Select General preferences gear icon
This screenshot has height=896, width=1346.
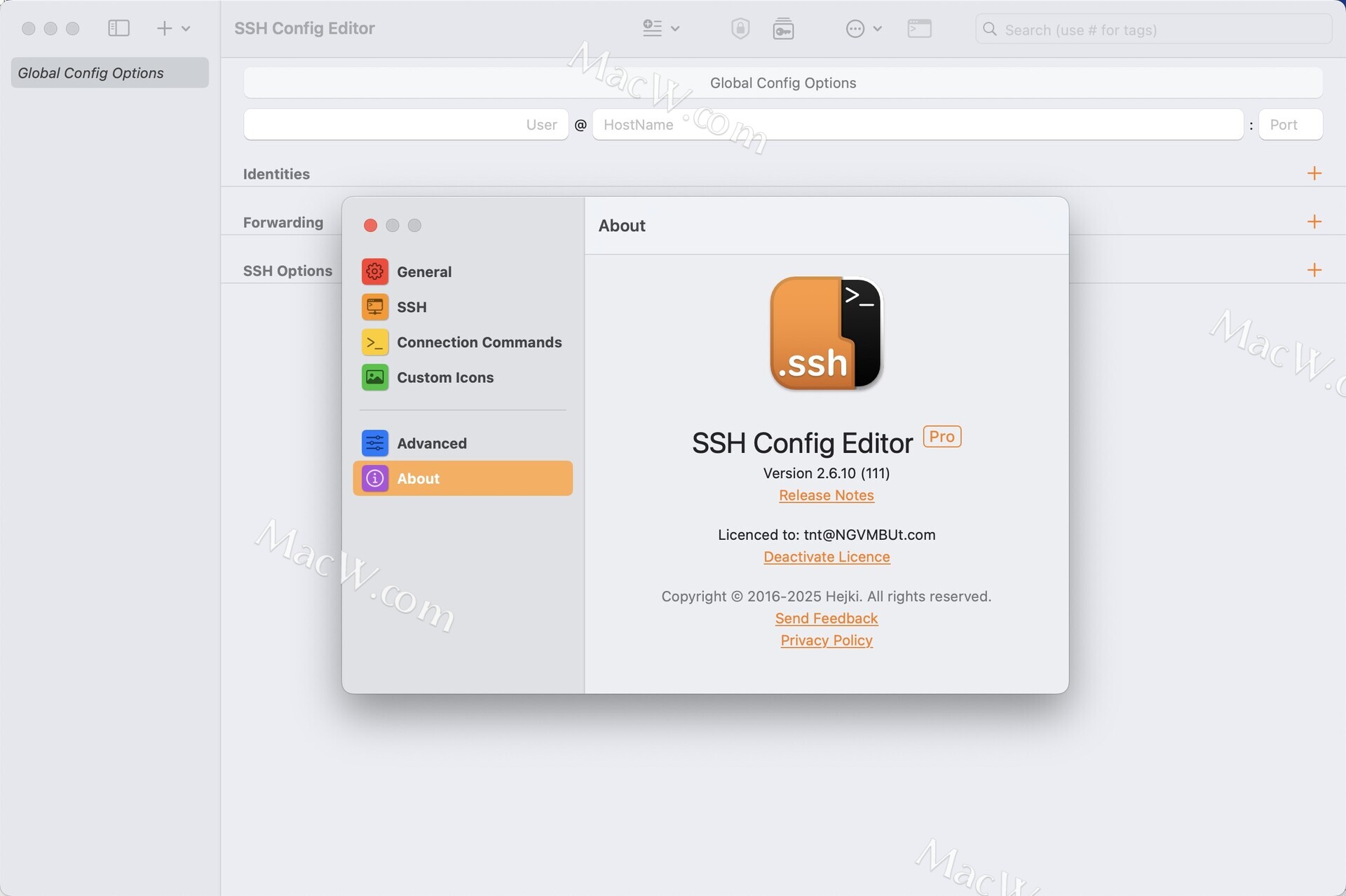point(375,271)
